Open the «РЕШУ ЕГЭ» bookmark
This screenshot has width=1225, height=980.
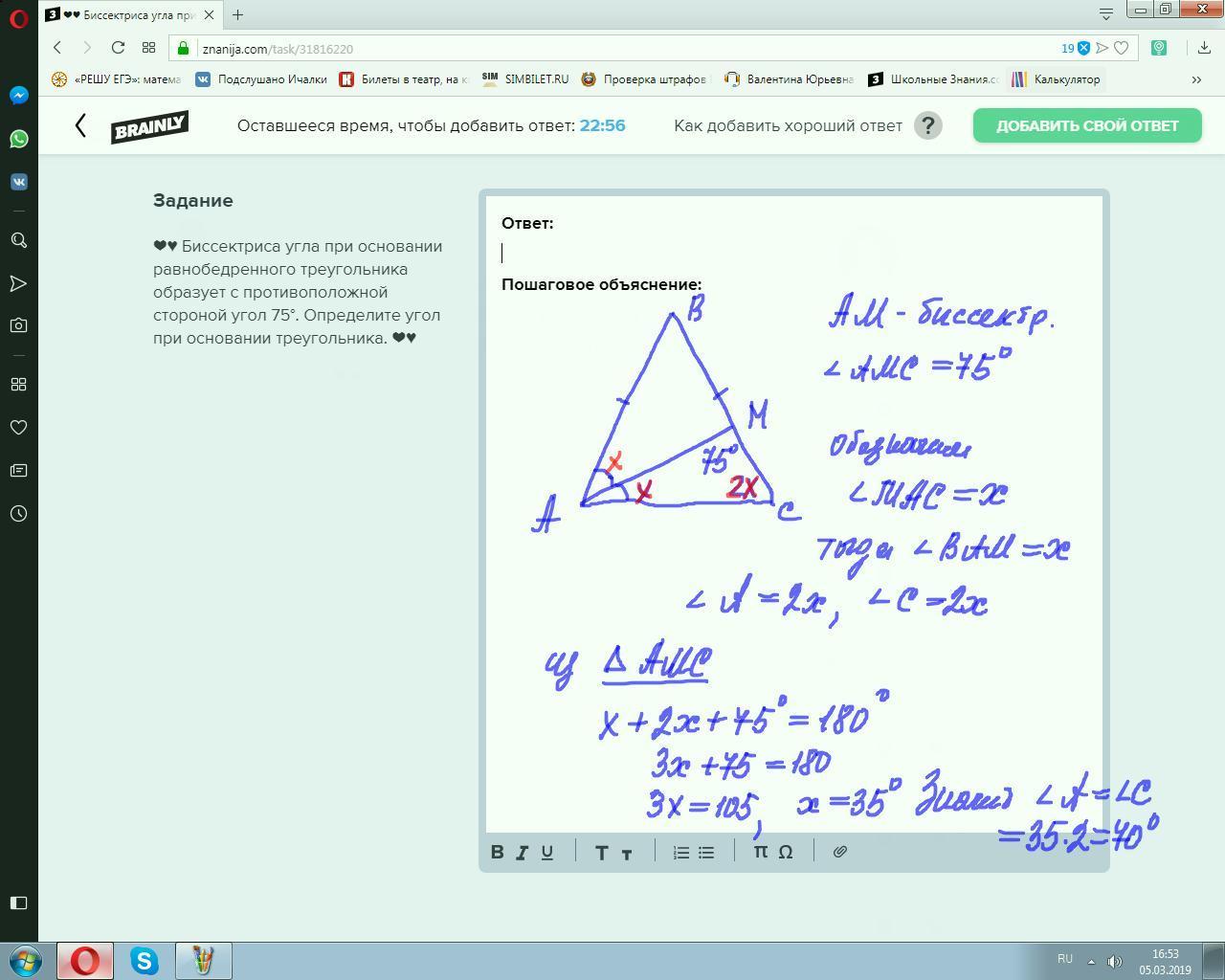[116, 79]
